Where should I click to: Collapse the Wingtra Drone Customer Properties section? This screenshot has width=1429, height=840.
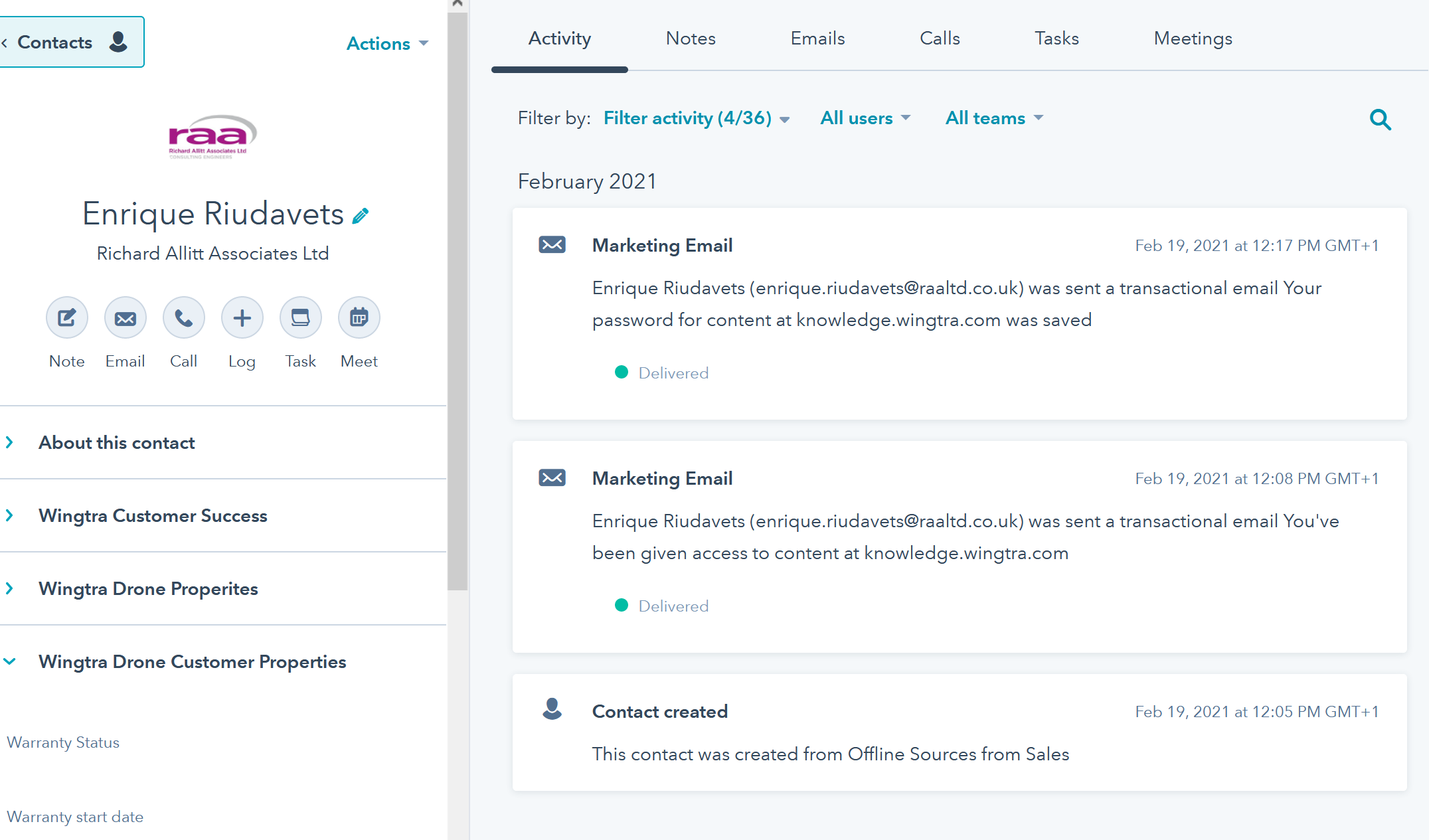pos(192,662)
